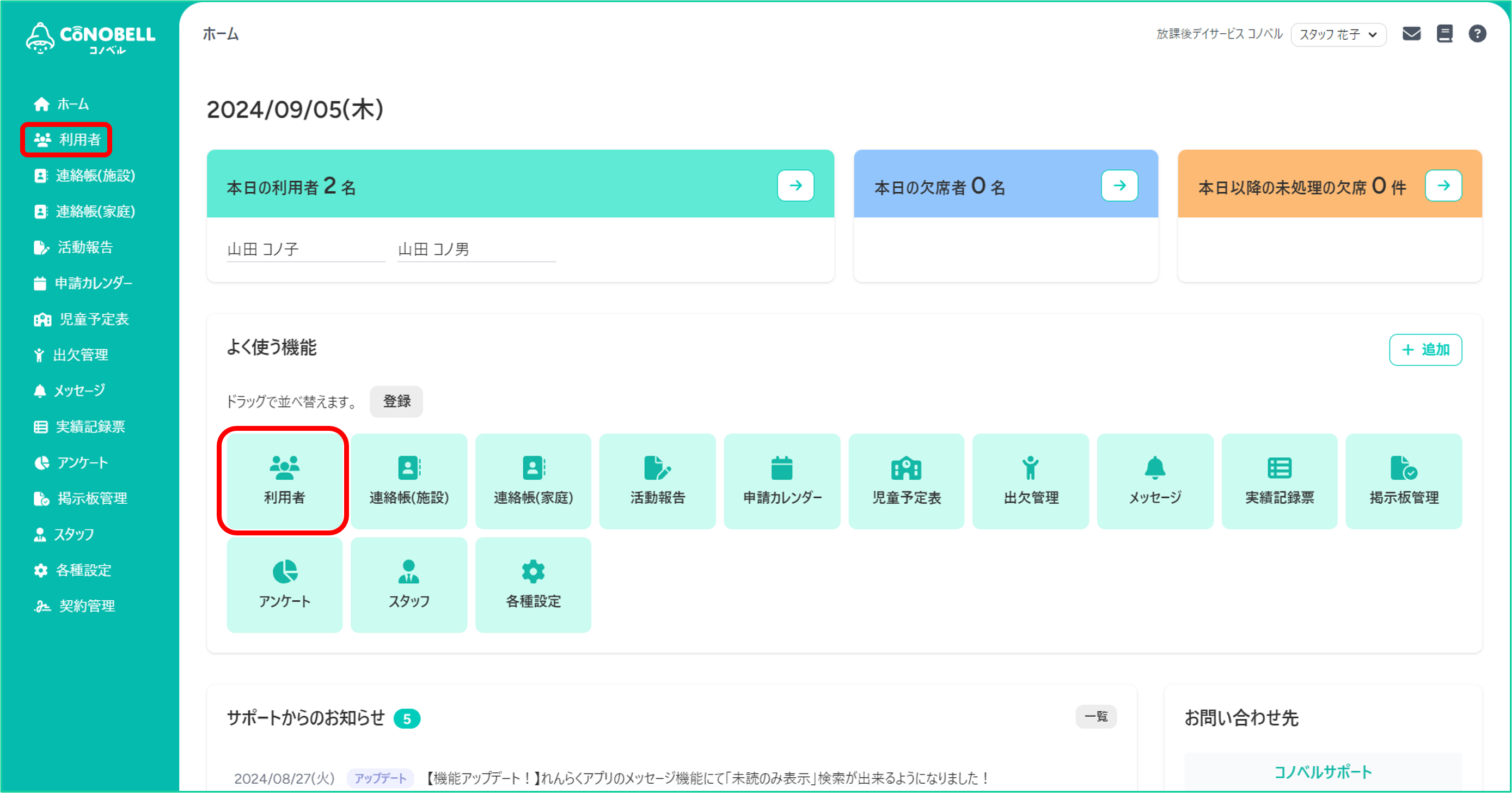Expand the スタッフ 花子 user dropdown
This screenshot has width=1512, height=793.
(1339, 35)
